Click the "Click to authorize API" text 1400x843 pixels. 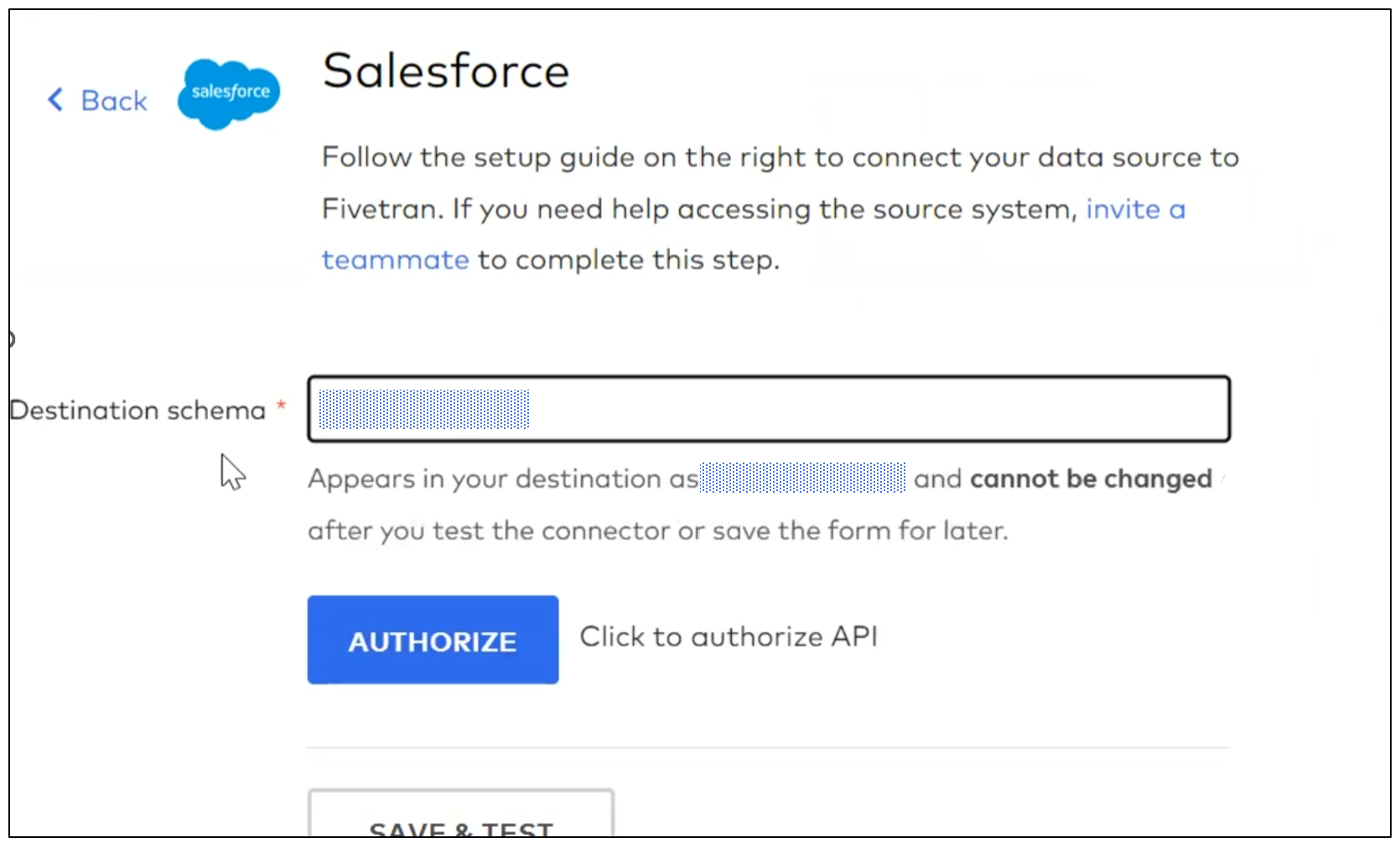point(728,637)
